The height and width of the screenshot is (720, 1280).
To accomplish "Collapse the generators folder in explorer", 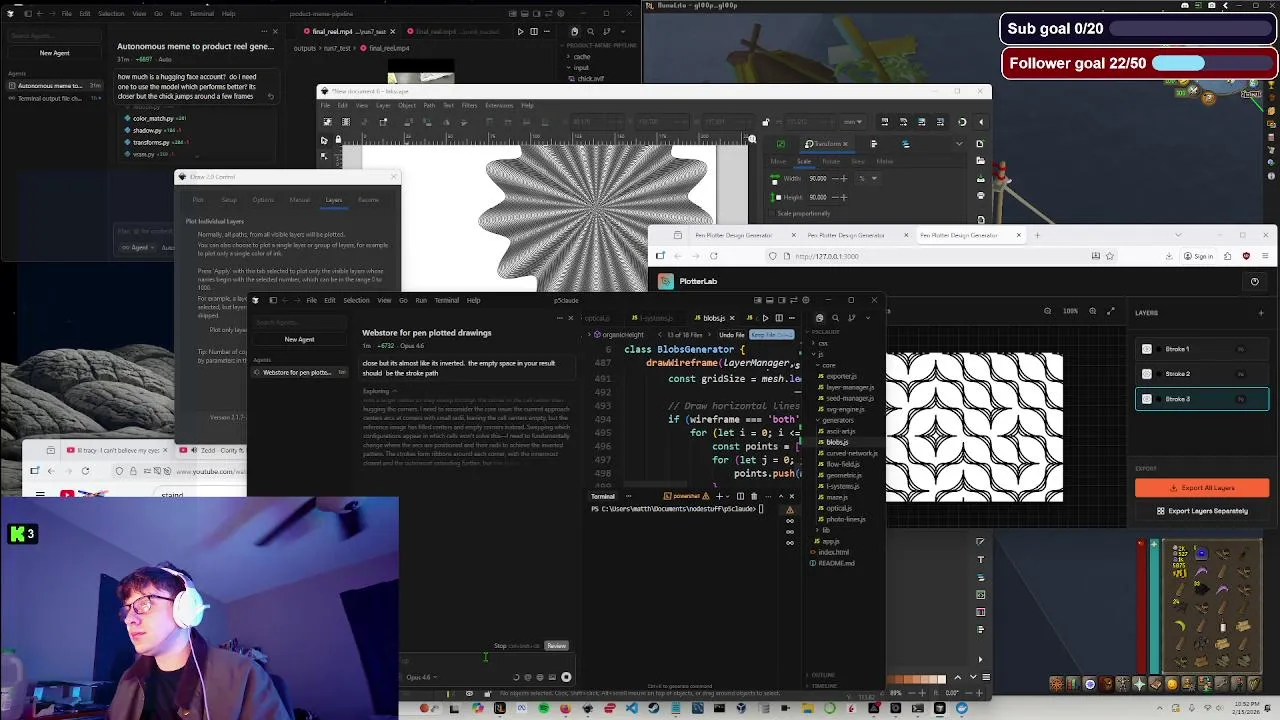I will (837, 420).
